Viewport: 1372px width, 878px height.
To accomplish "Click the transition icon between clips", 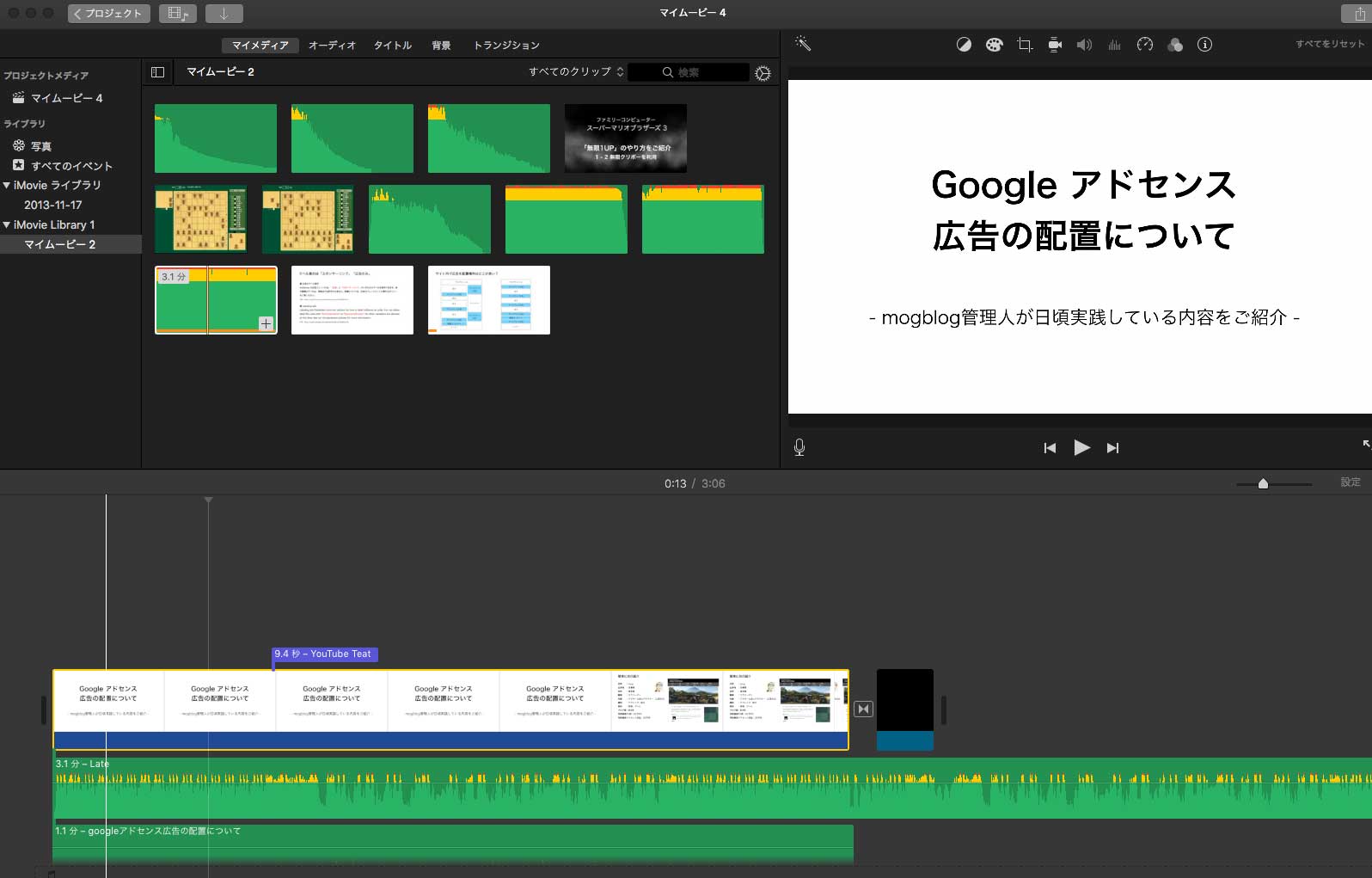I will click(864, 709).
